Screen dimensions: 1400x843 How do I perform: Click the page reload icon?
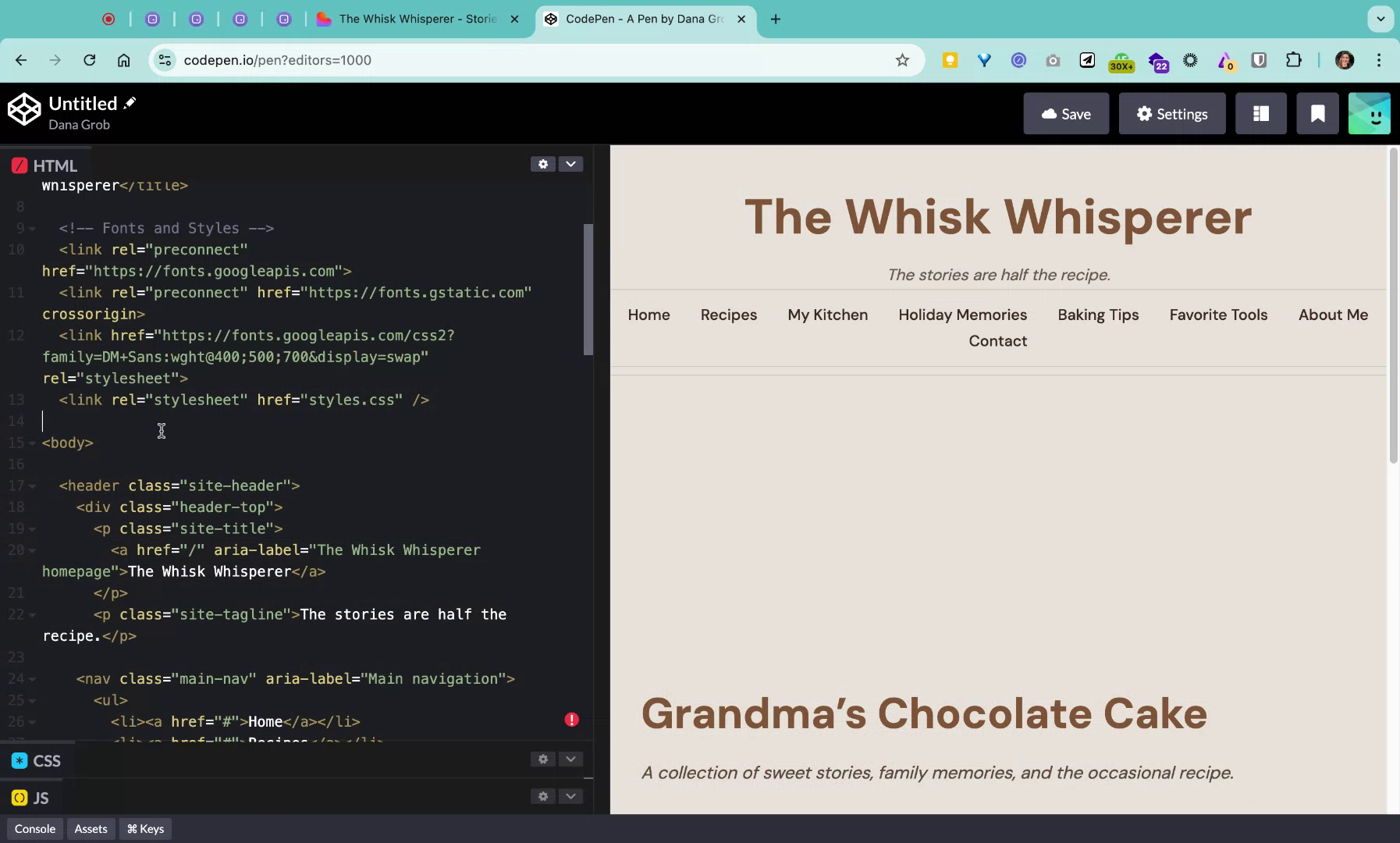pyautogui.click(x=88, y=59)
